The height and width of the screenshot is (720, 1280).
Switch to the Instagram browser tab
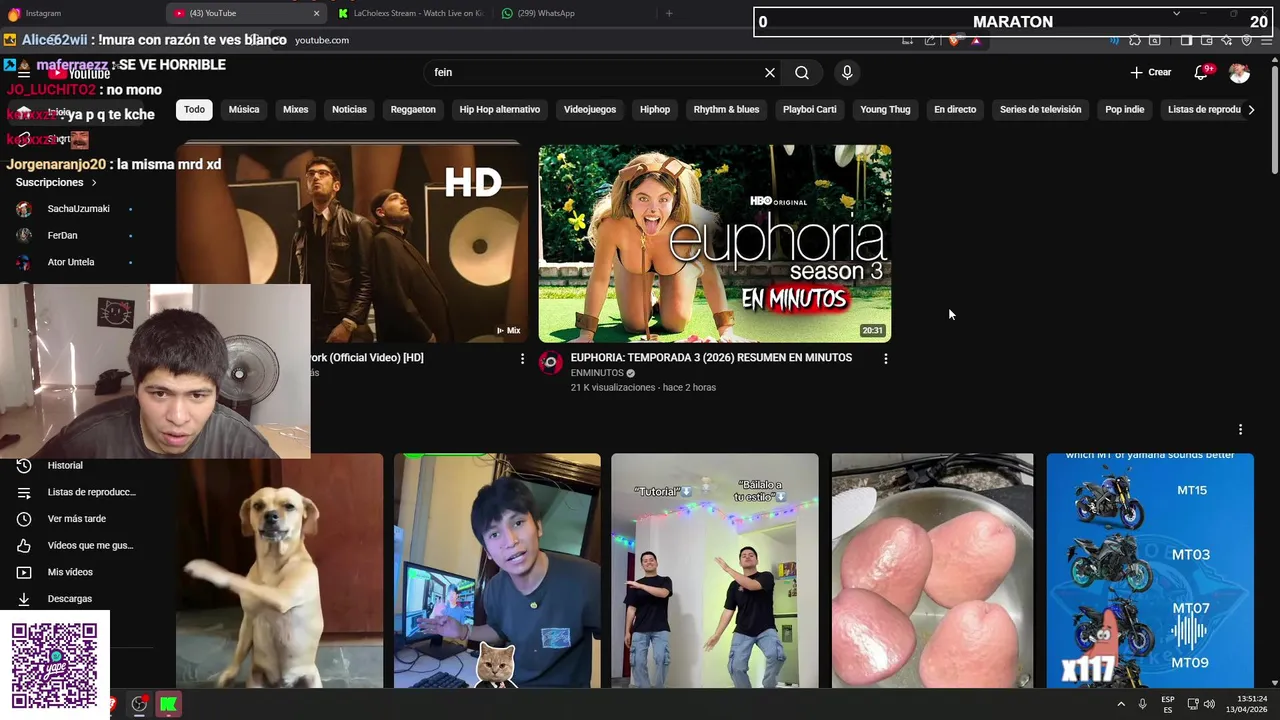tap(80, 13)
